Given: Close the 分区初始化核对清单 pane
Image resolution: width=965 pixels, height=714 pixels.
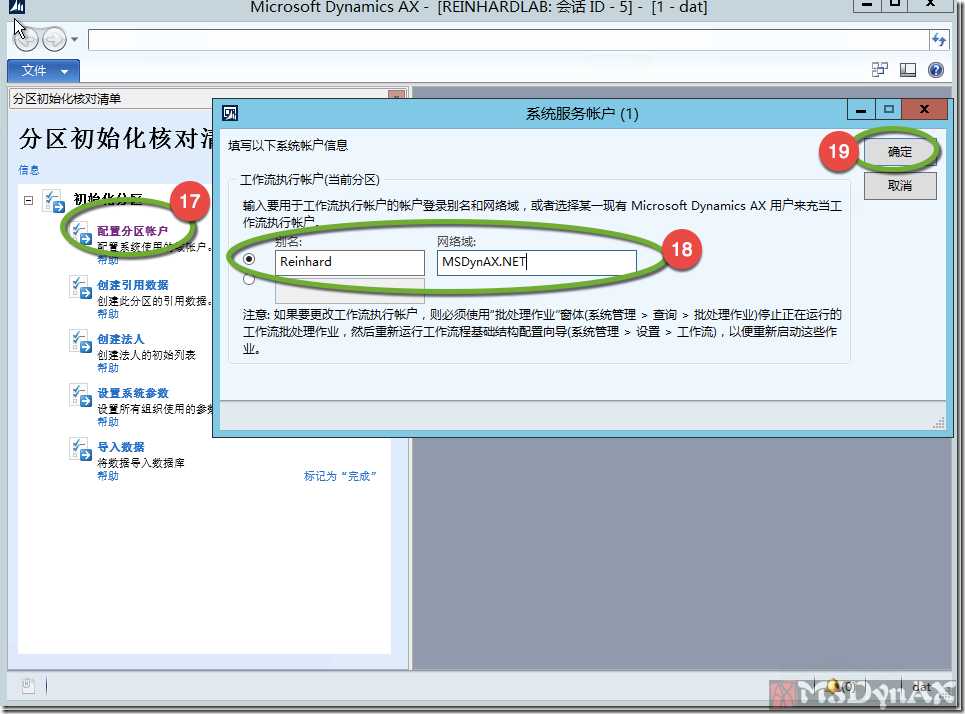Looking at the screenshot, I should tap(397, 95).
